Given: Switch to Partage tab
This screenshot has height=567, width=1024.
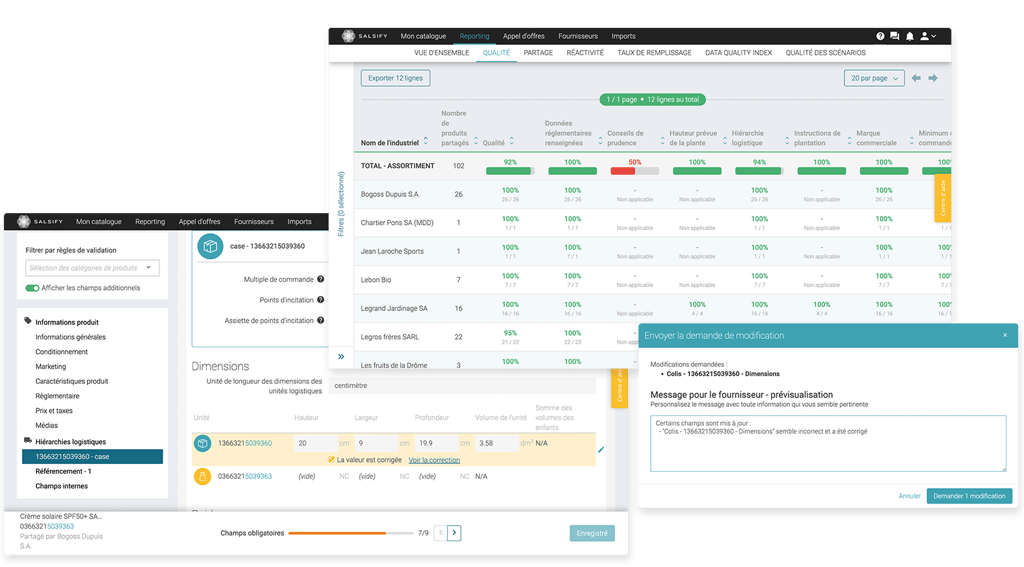Looking at the screenshot, I should (x=538, y=53).
